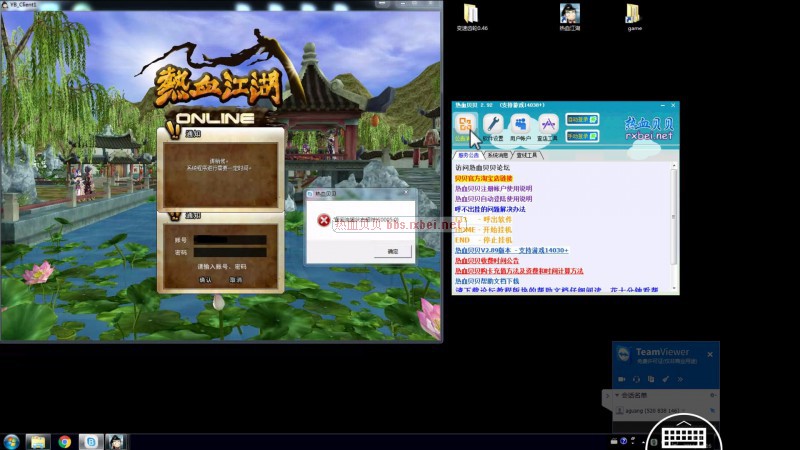This screenshot has width=800, height=450.
Task: Switch to the system messages tab
Action: pos(497,156)
